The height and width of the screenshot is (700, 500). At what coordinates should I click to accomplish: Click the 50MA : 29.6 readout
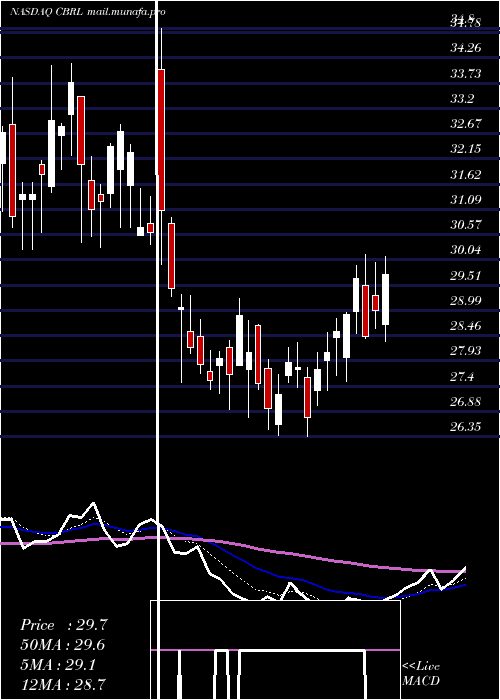[63, 645]
